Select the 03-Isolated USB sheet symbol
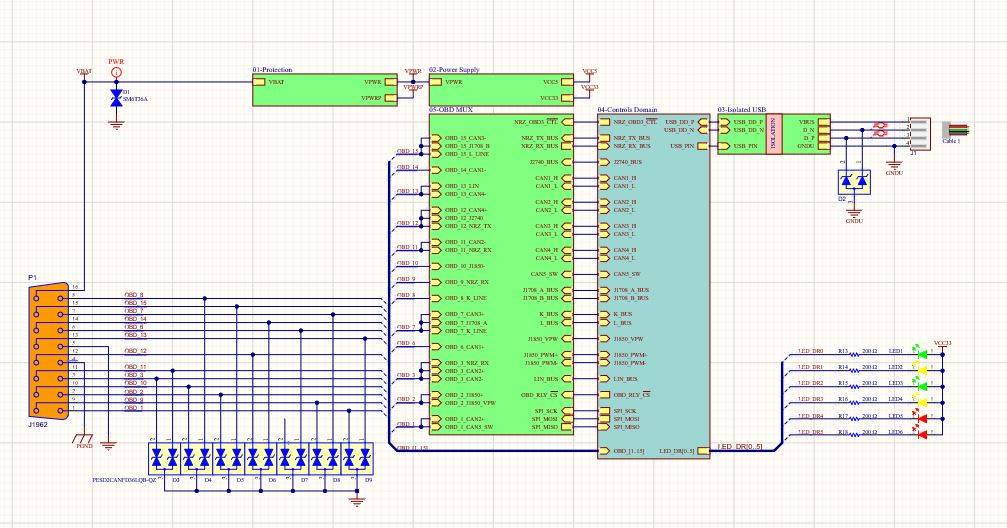Image resolution: width=1007 pixels, height=528 pixels. [774, 134]
